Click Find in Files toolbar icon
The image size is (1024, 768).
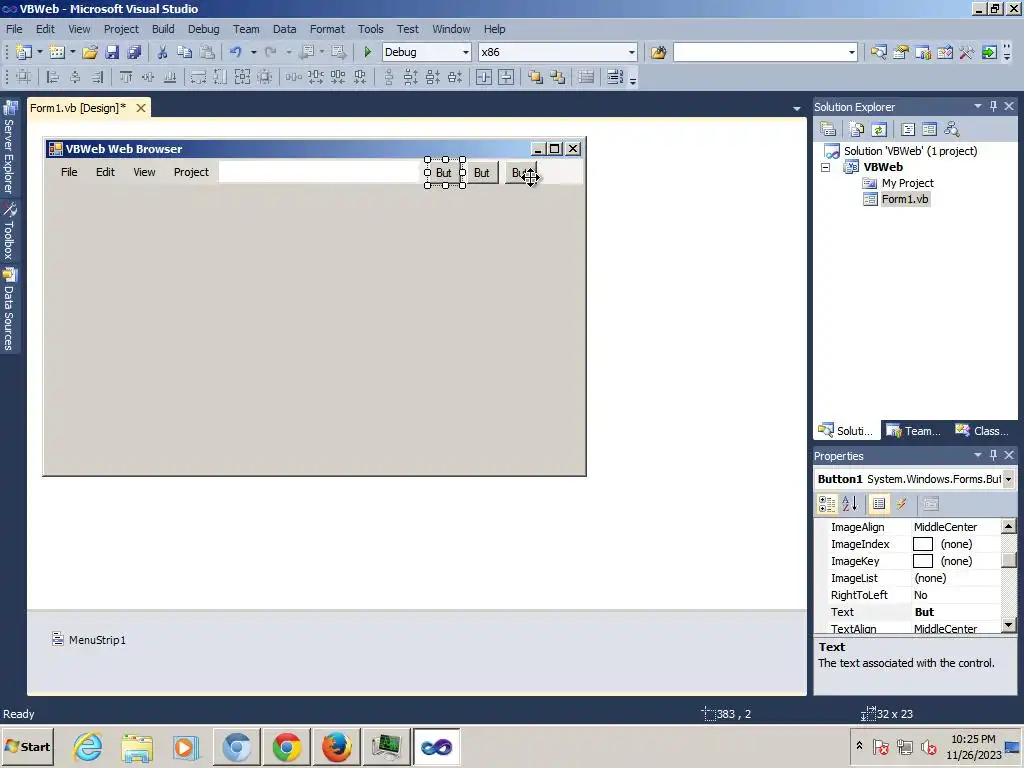click(x=658, y=52)
